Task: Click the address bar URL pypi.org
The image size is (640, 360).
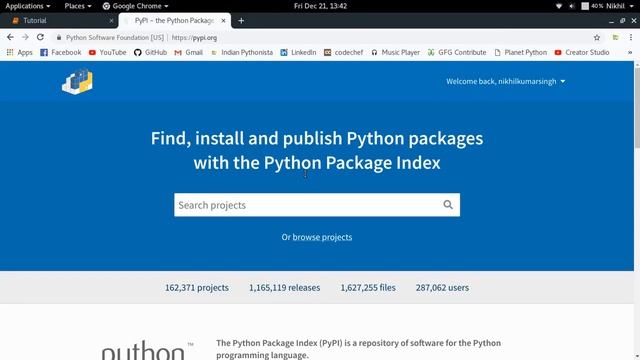Action: pyautogui.click(x=194, y=38)
